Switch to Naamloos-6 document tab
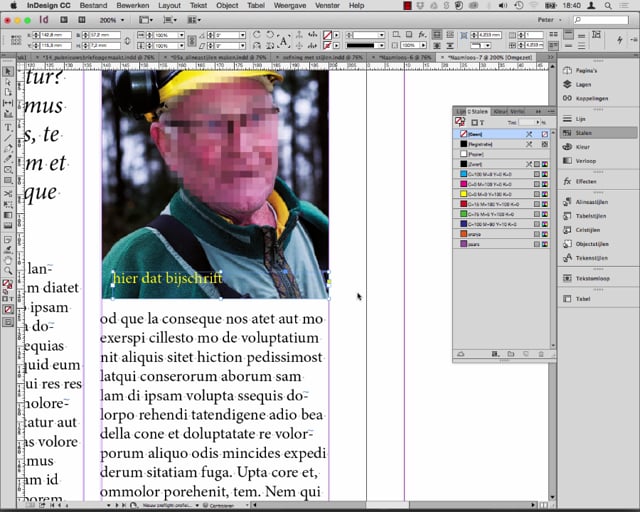Image resolution: width=640 pixels, height=512 pixels. tap(405, 58)
